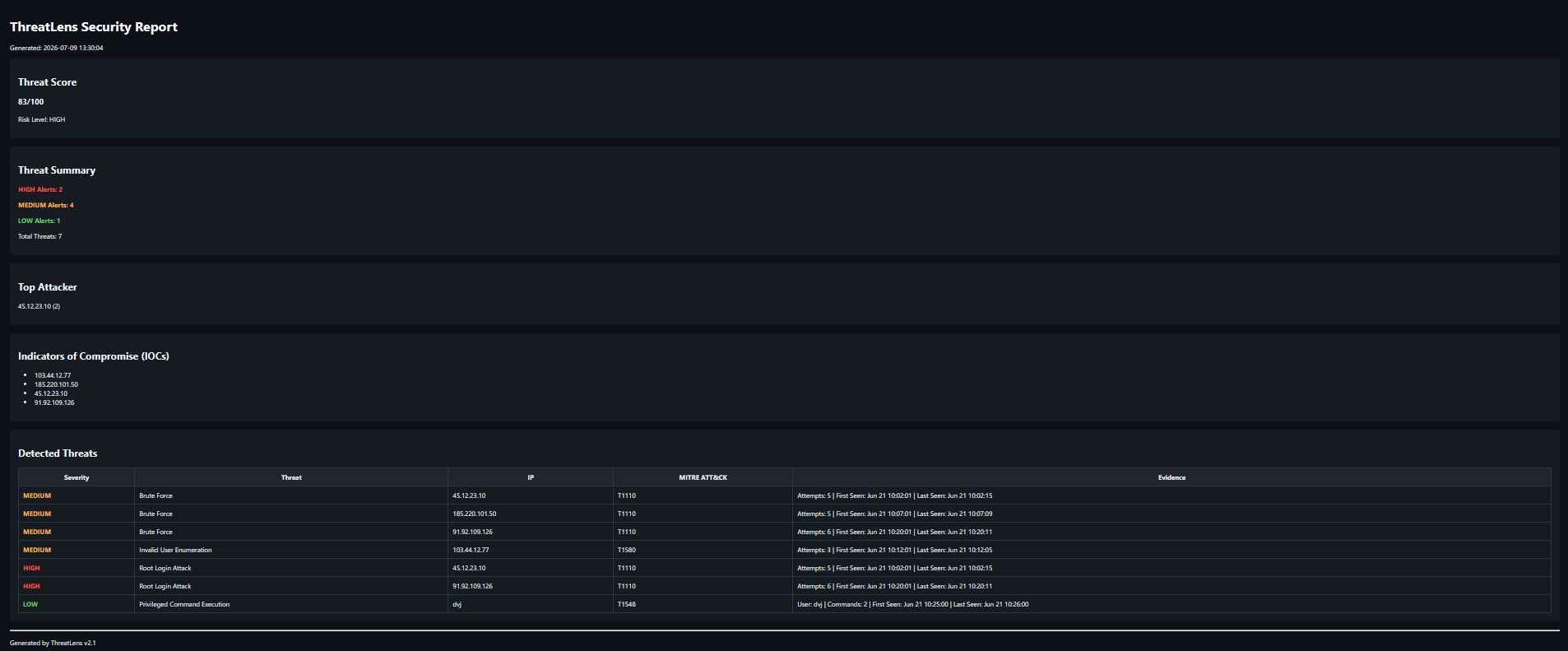Select IP 103.44.12.77 in the threats table
The width and height of the screenshot is (1568, 651).
(x=471, y=550)
